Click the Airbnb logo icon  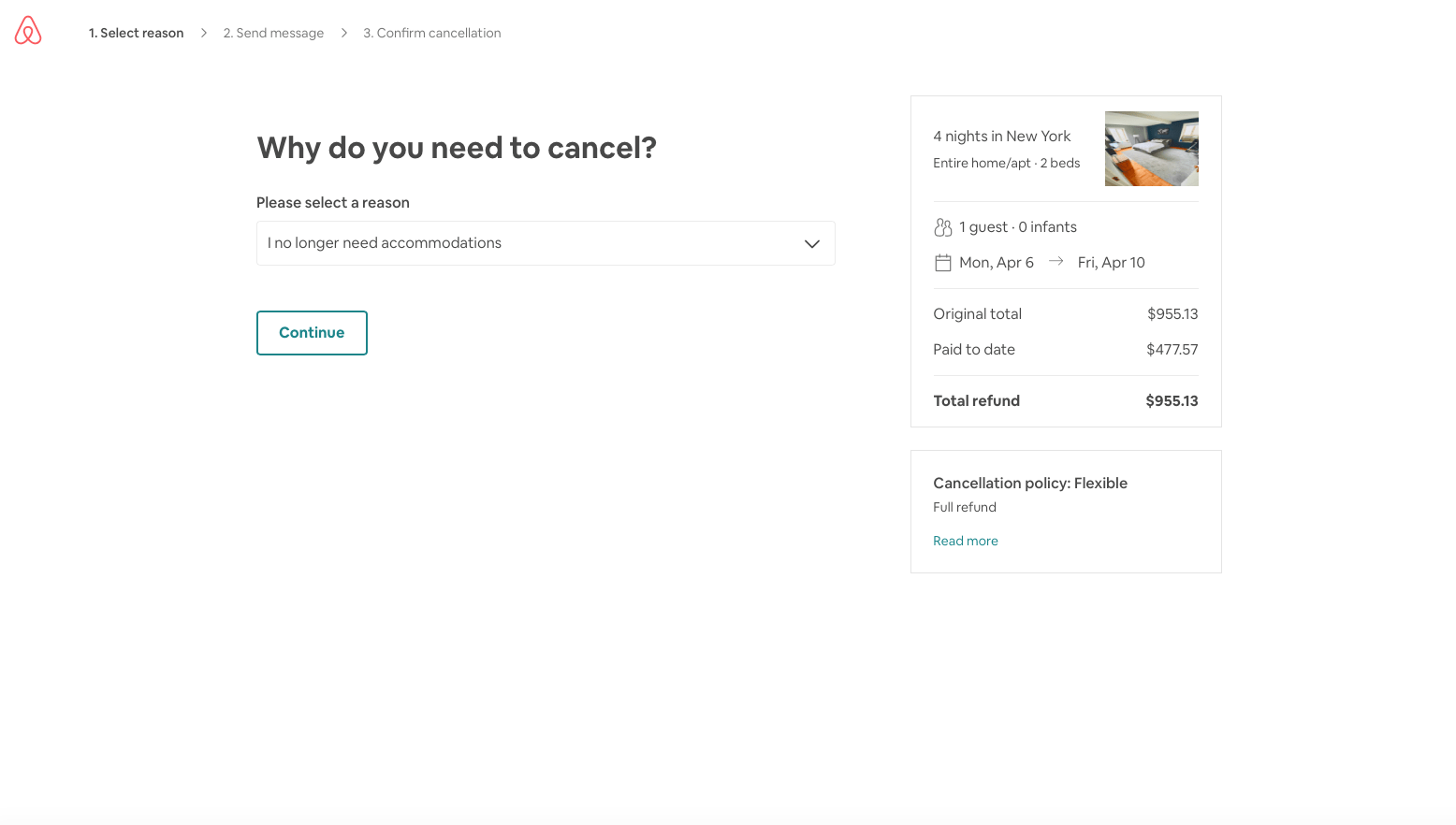pos(28,31)
